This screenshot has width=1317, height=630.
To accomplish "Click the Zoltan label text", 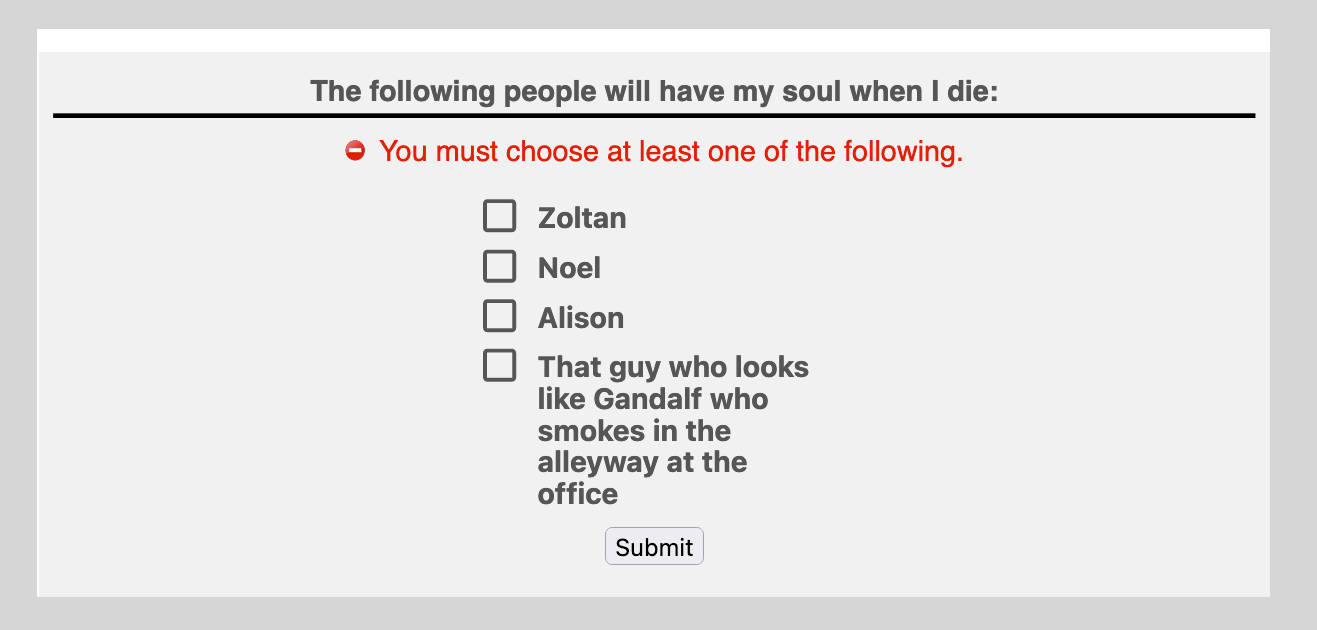I will coord(582,217).
